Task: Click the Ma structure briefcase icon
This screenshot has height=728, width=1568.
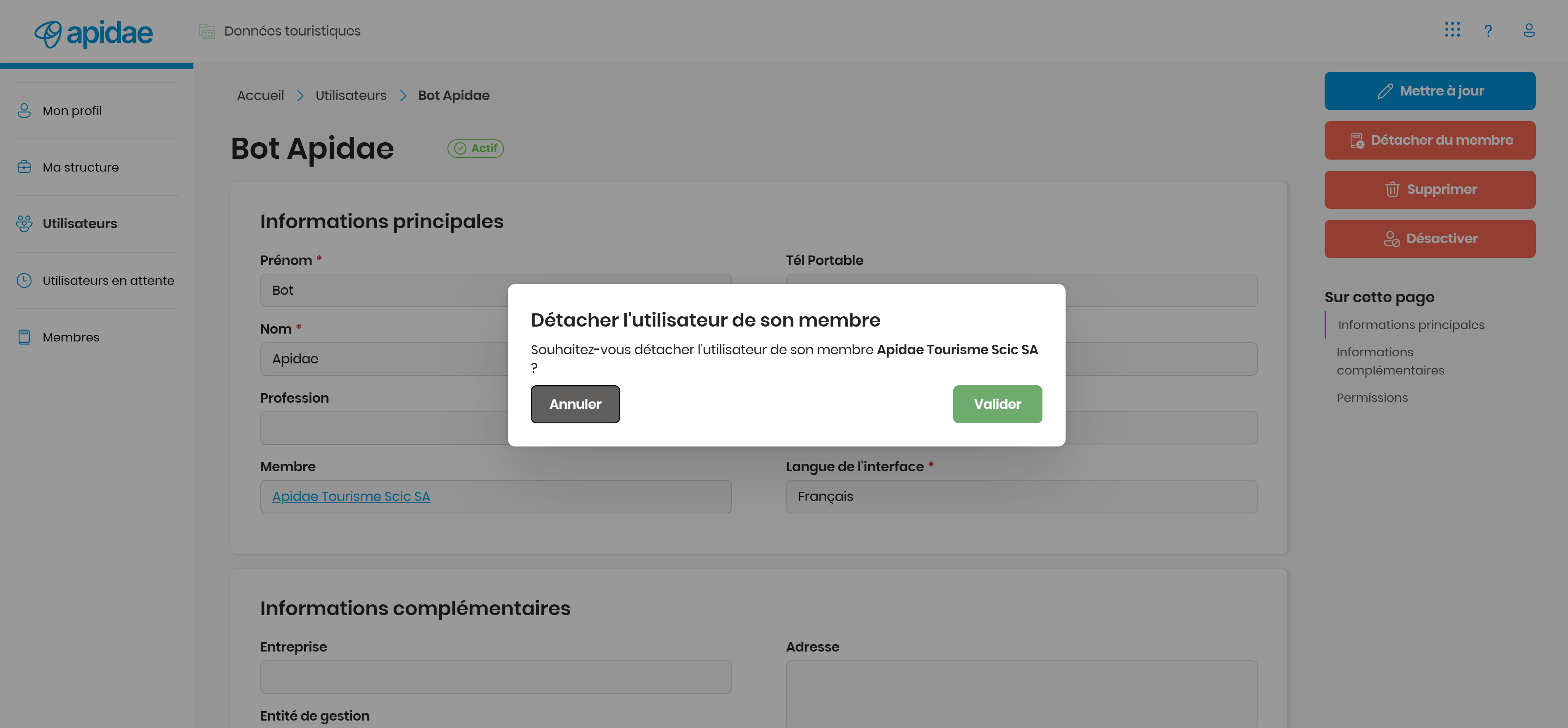Action: click(x=24, y=167)
